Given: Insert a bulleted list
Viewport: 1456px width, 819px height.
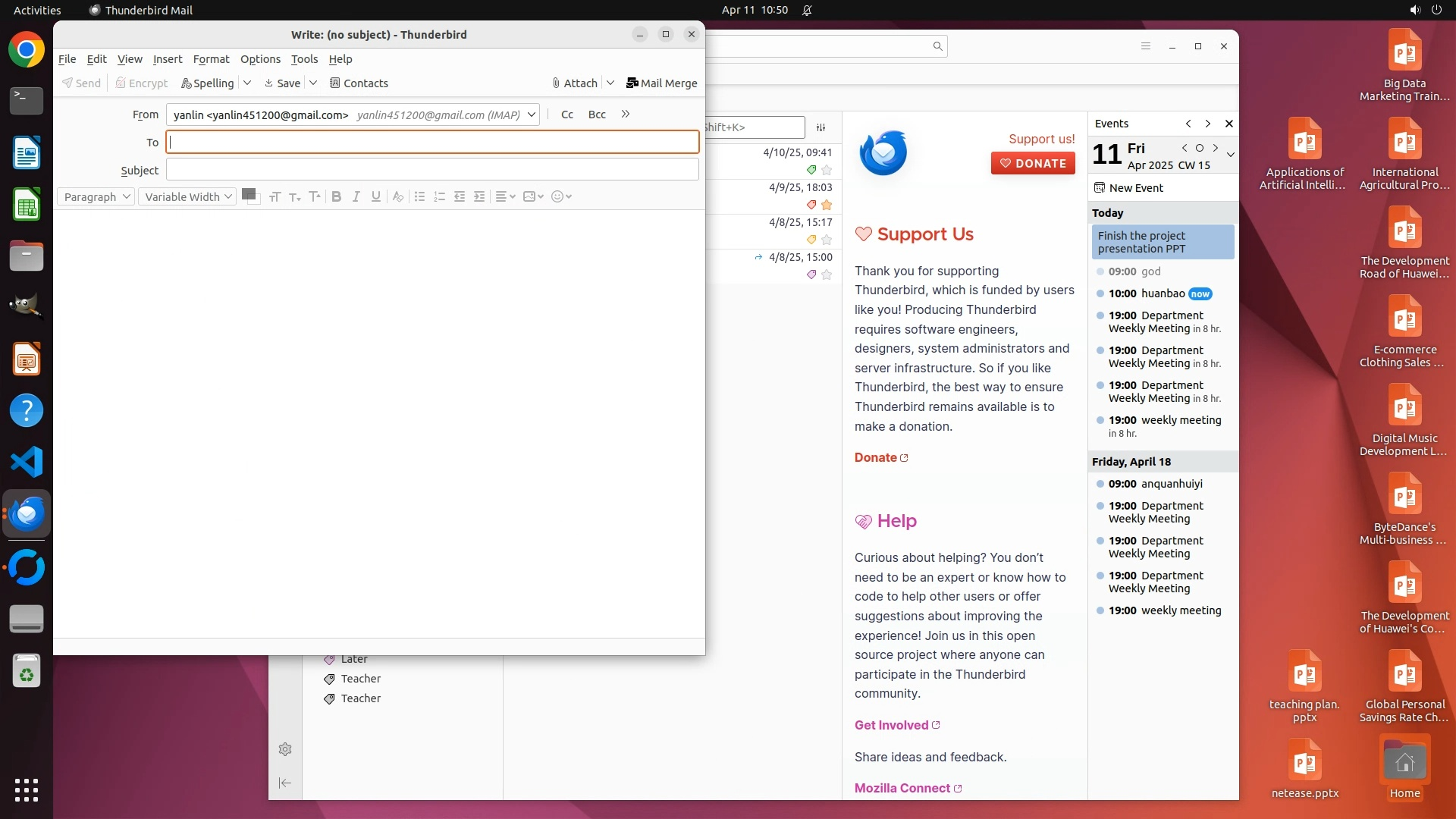Looking at the screenshot, I should click(419, 196).
